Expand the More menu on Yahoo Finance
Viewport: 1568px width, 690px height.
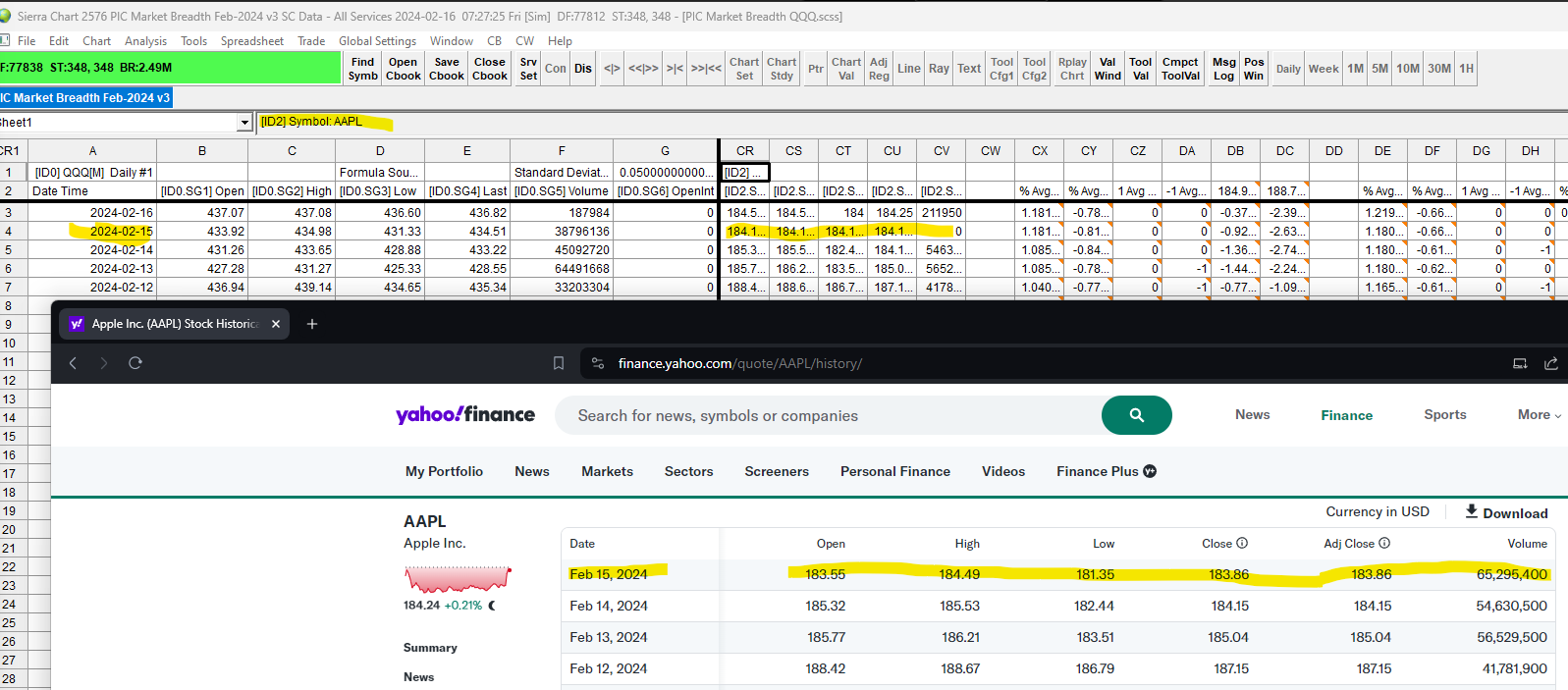(1539, 415)
